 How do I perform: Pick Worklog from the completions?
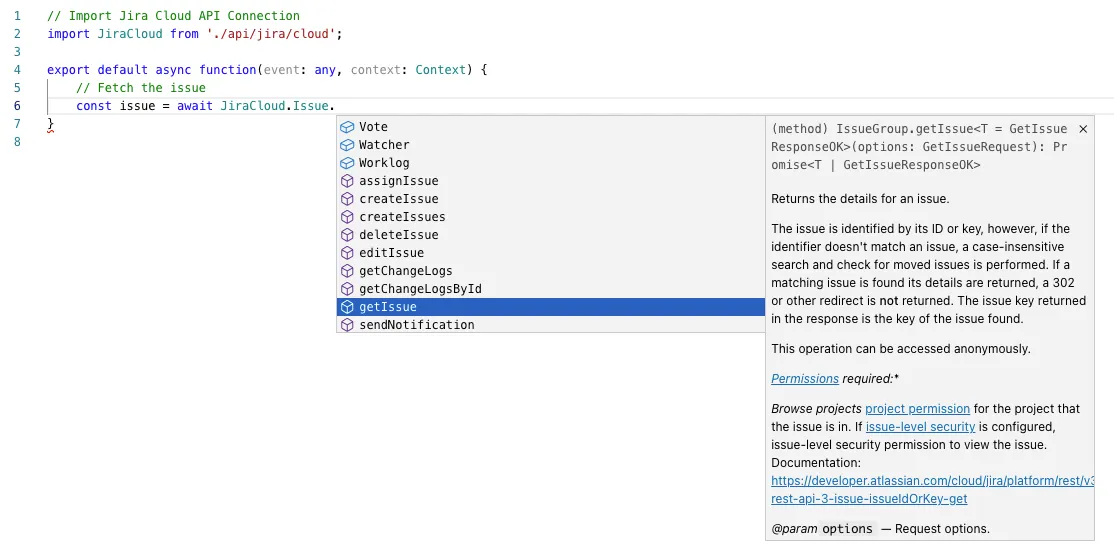[551, 163]
